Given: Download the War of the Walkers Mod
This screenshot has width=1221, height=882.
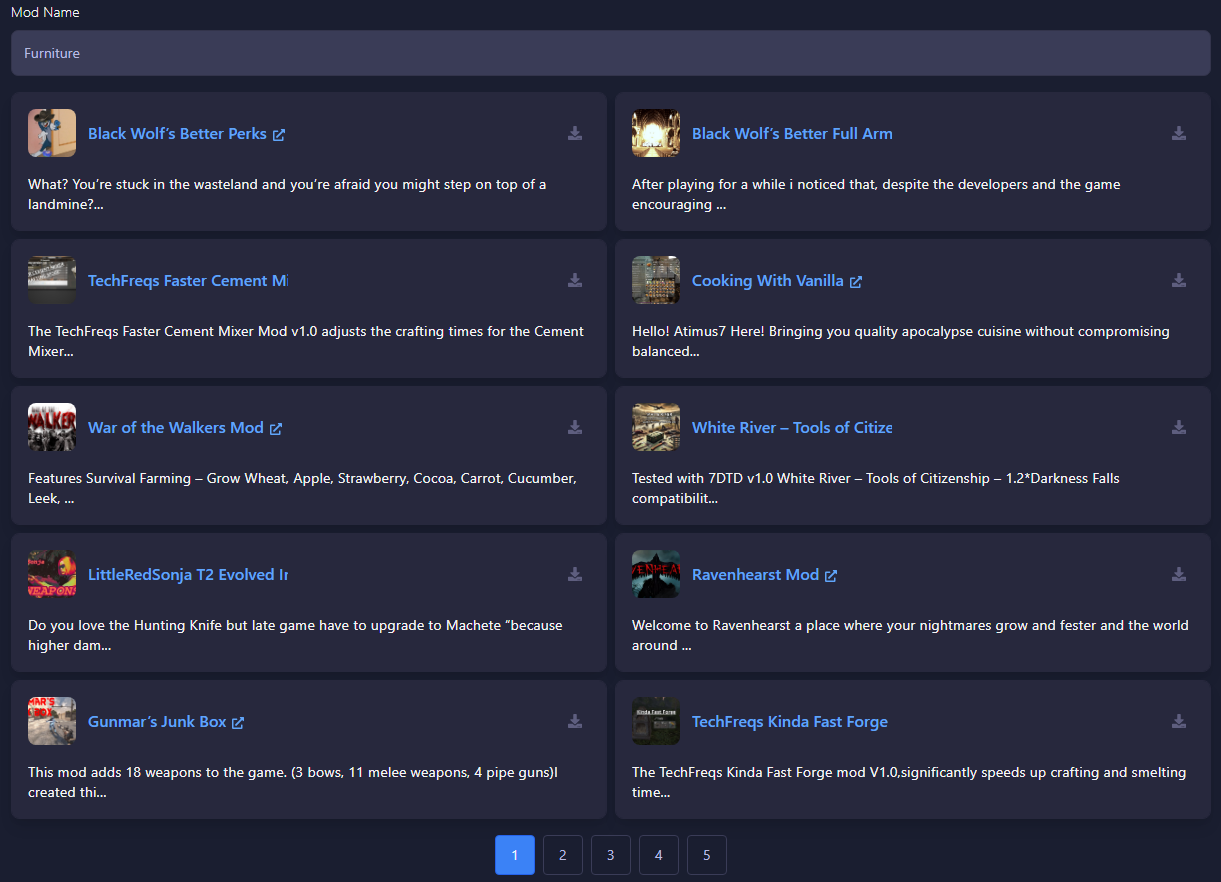Looking at the screenshot, I should 575,427.
